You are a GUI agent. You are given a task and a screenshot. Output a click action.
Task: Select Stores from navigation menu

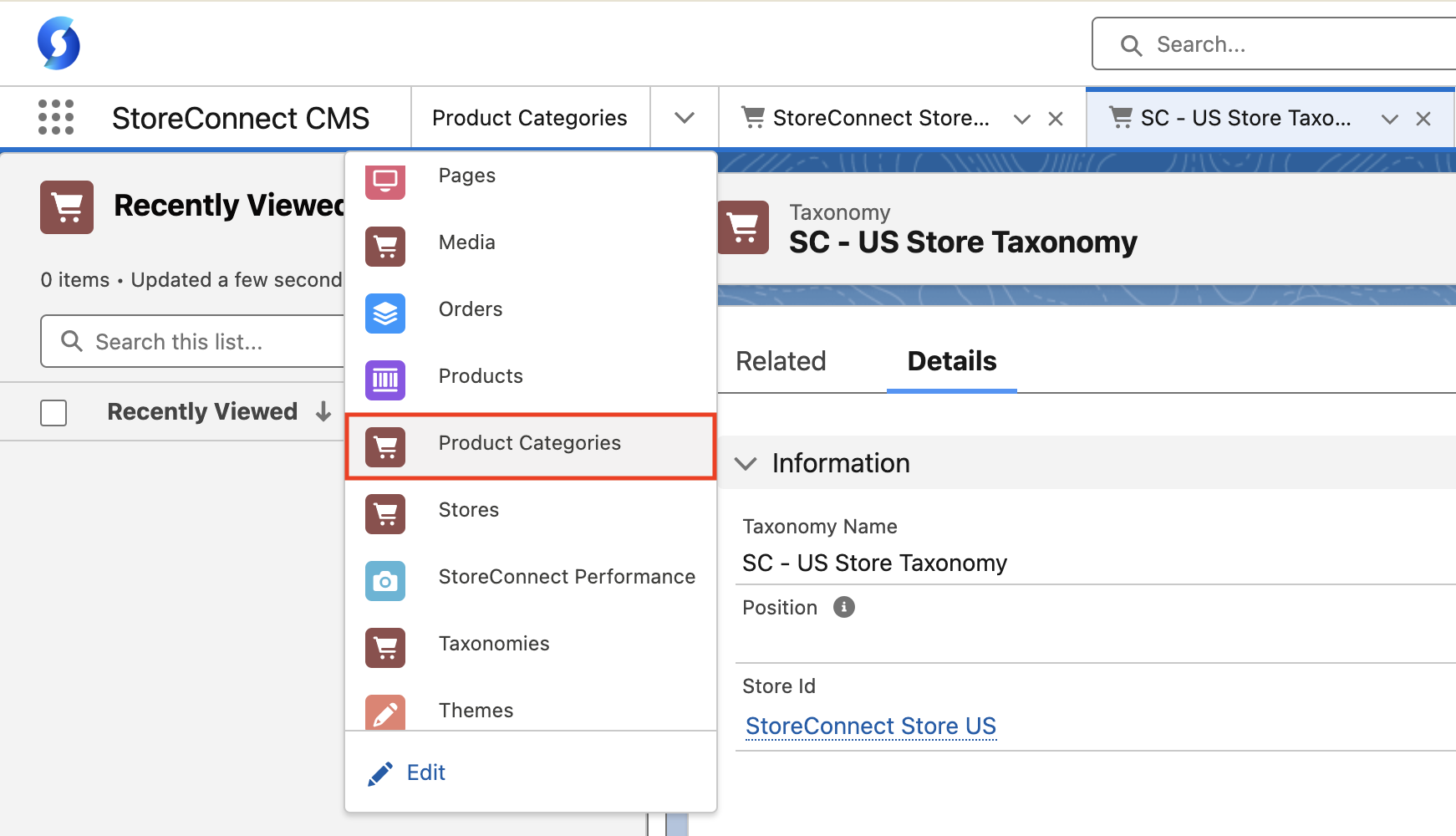point(531,514)
